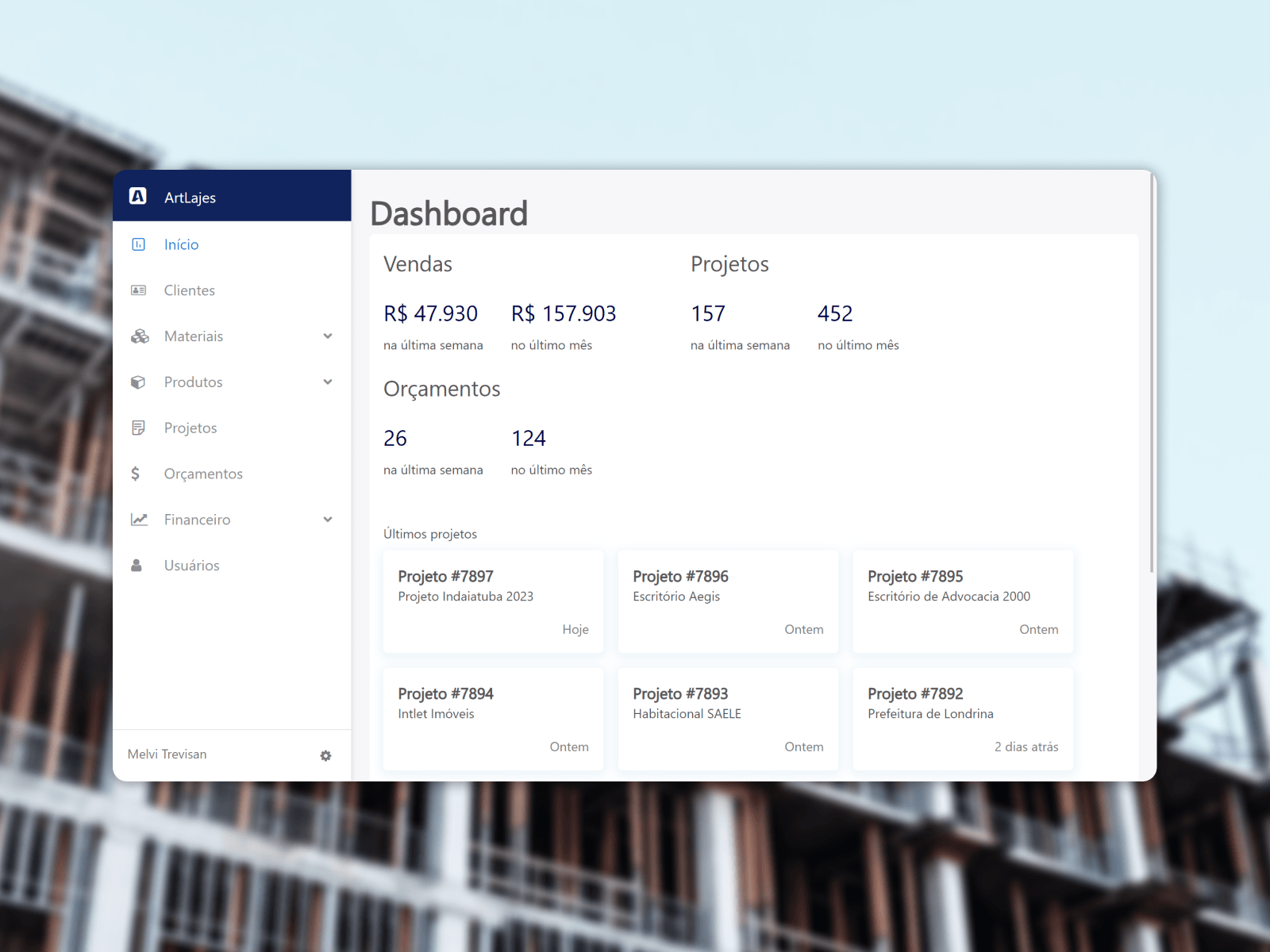
Task: Click the Projetos document icon
Action: coord(138,428)
